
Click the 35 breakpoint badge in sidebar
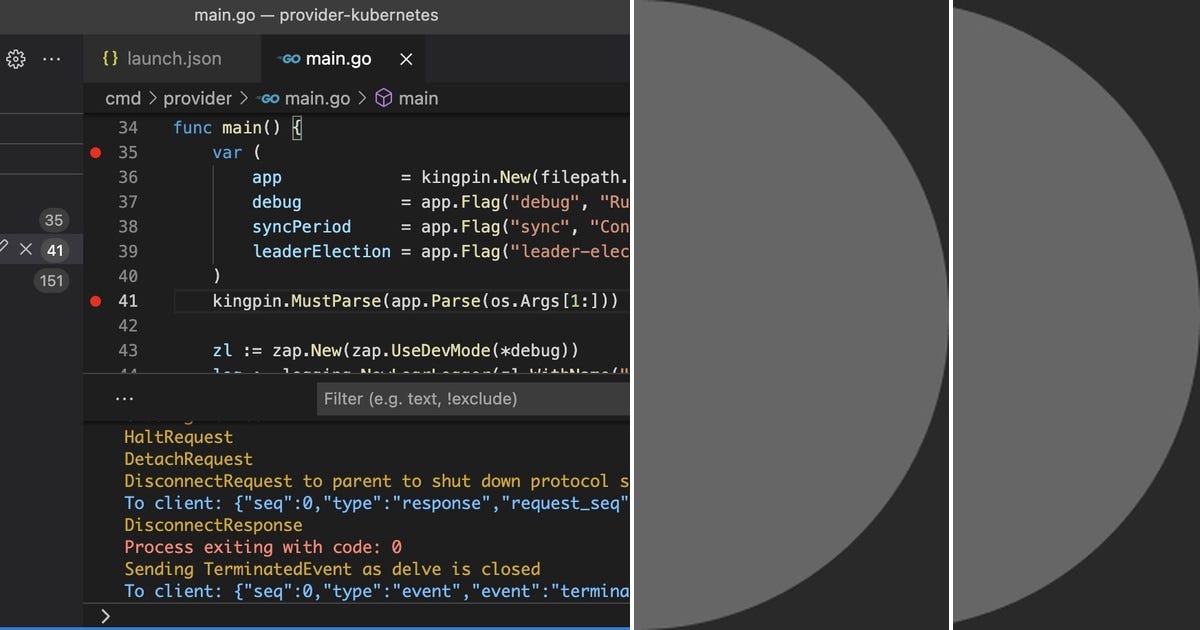pyautogui.click(x=54, y=220)
